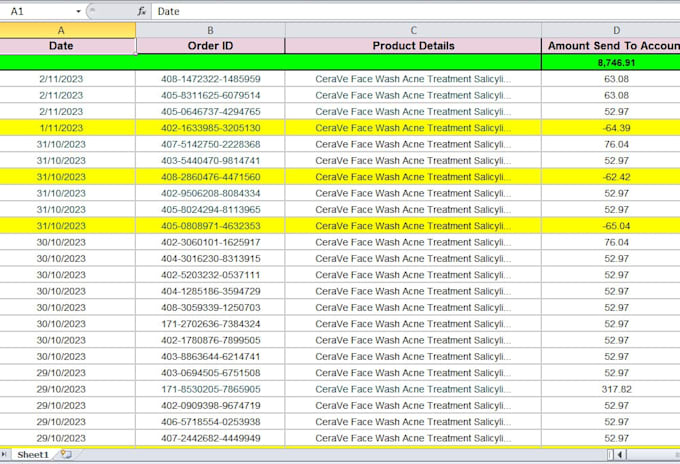The height and width of the screenshot is (464, 680).
Task: Select order ID 407-2442682-4449949
Action: point(210,438)
